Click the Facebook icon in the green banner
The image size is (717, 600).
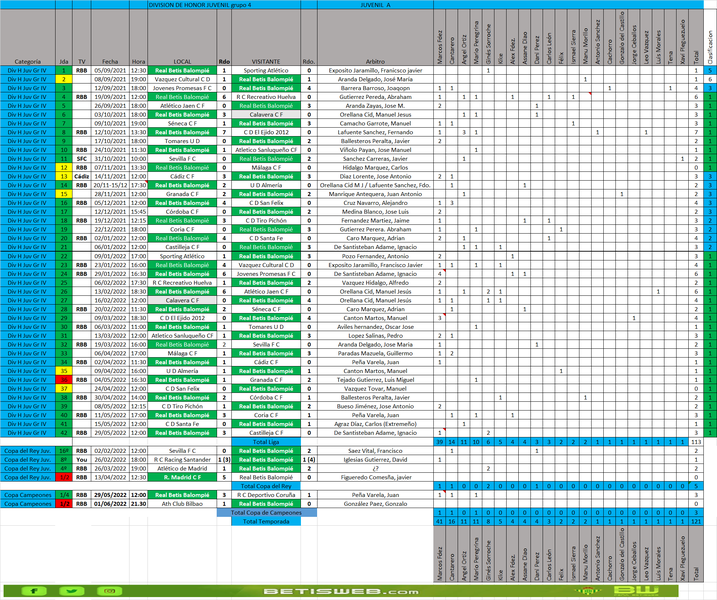33,591
